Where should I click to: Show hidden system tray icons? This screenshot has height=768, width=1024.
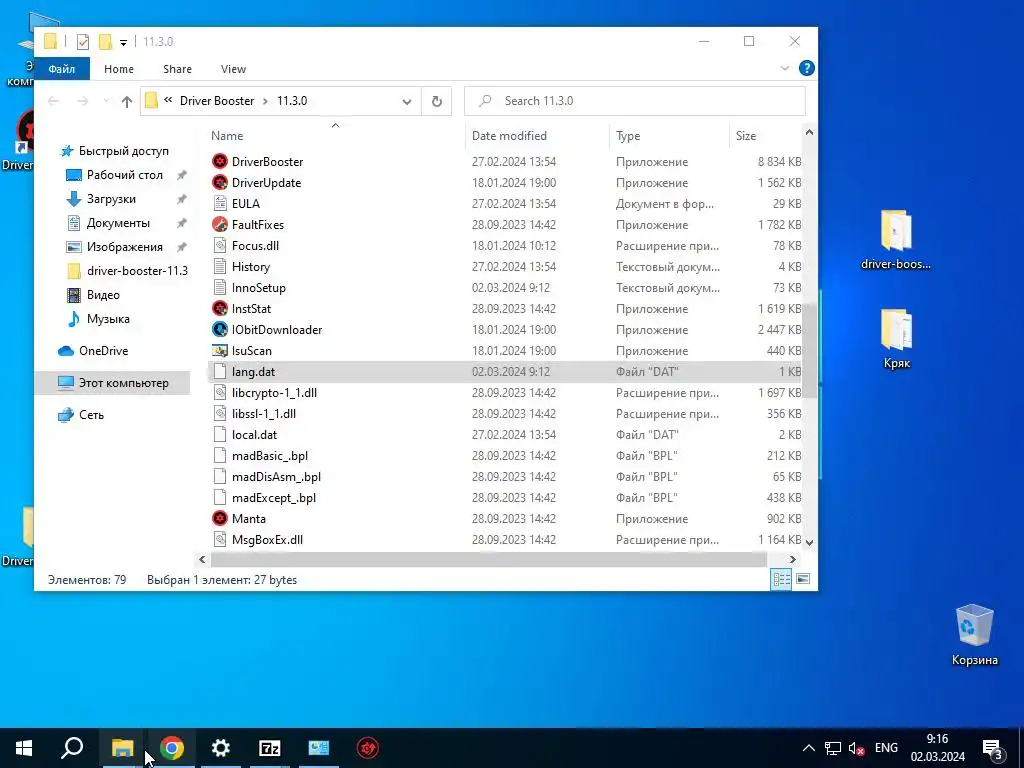coord(808,748)
